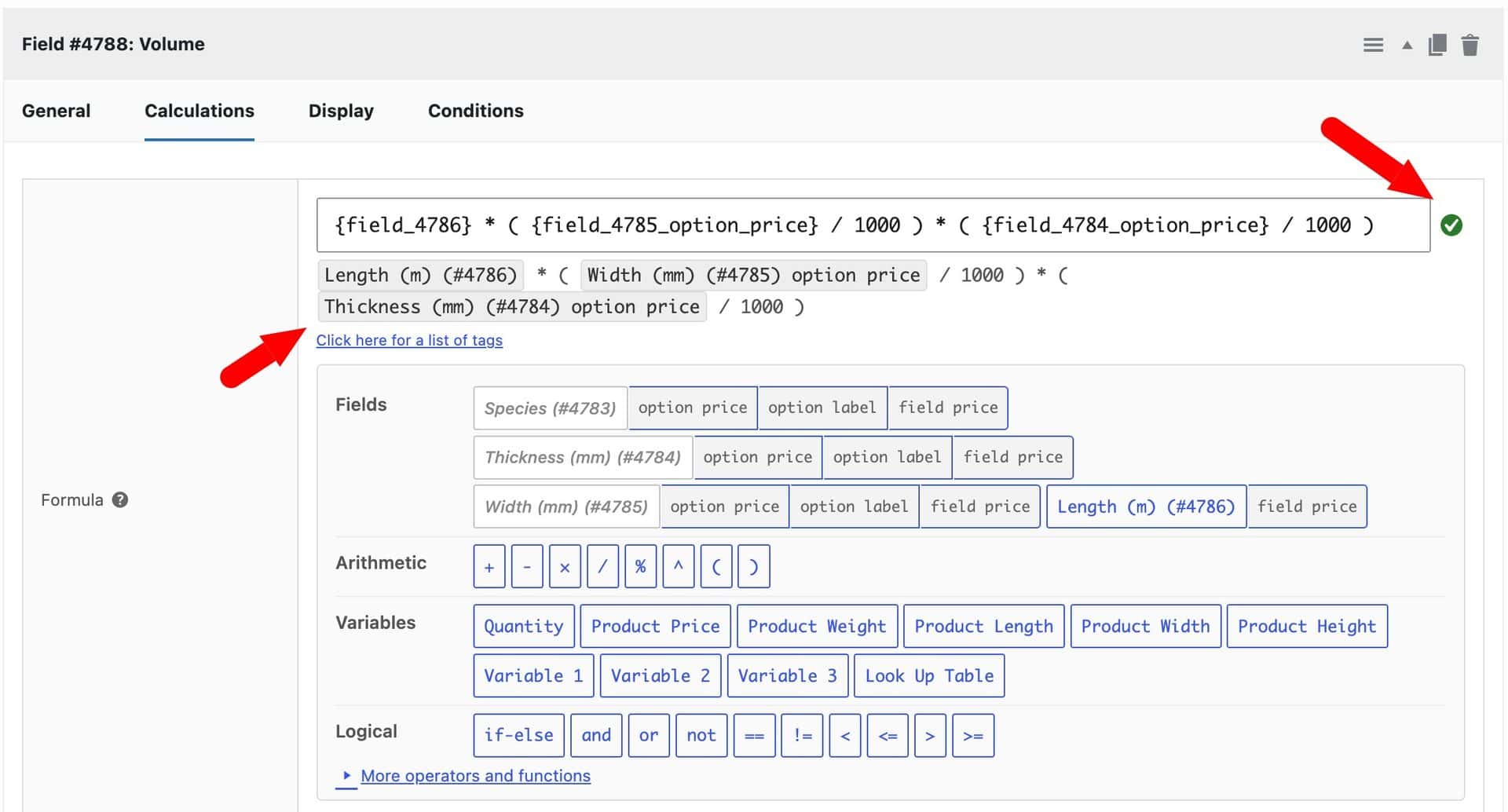This screenshot has width=1508, height=812.
Task: Insert the >= comparison operator
Action: point(973,735)
